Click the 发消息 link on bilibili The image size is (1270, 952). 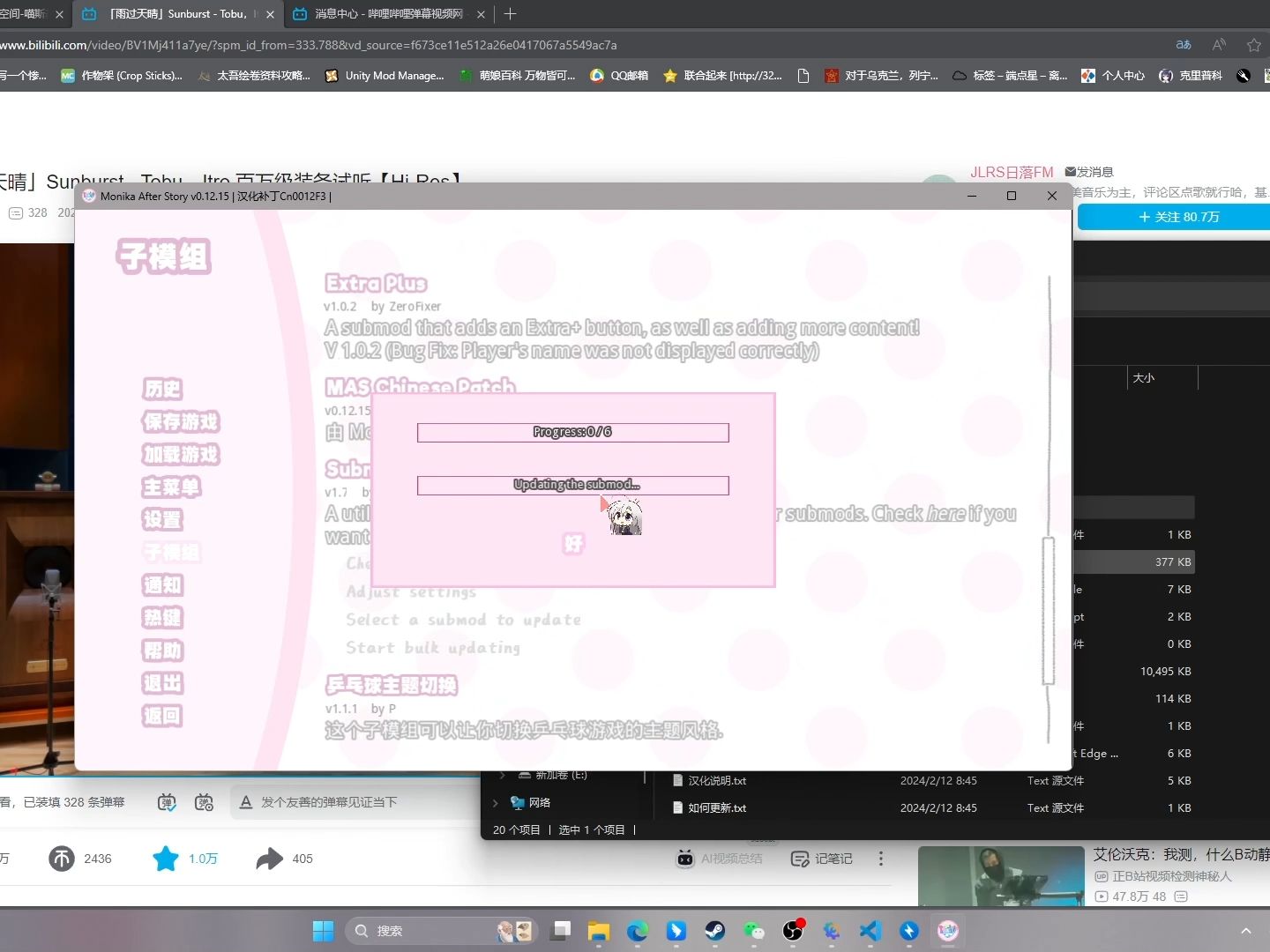click(1089, 172)
